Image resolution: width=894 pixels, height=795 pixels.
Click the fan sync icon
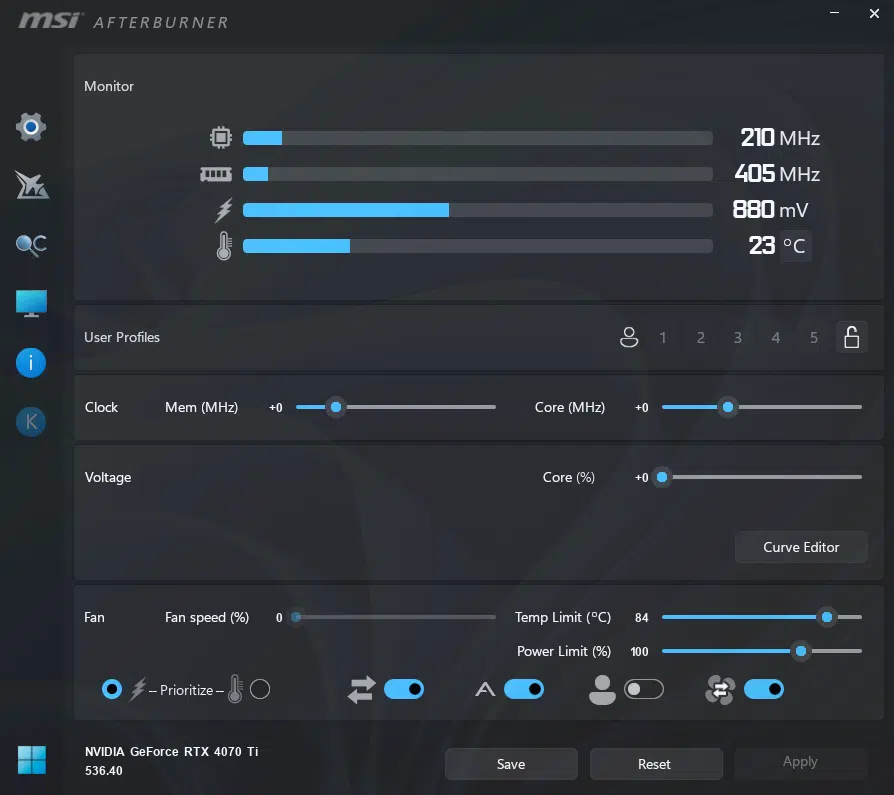[x=720, y=689]
